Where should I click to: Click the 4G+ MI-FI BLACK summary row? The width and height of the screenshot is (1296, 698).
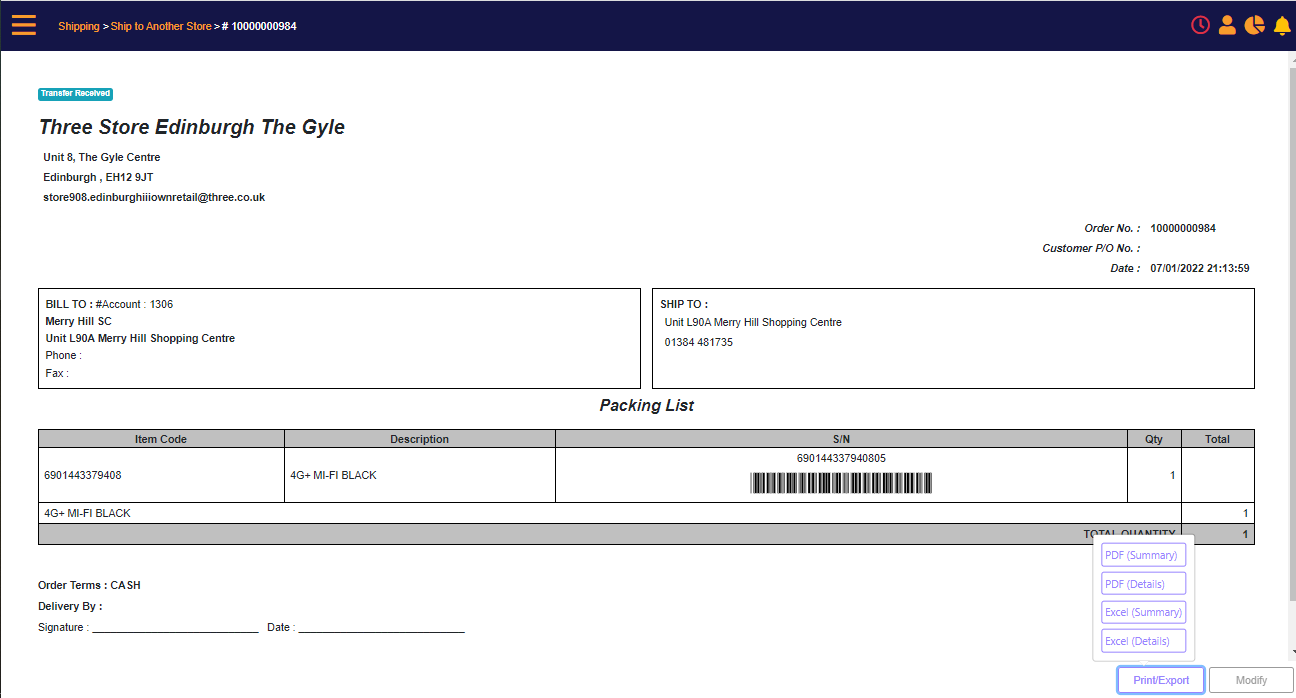pyautogui.click(x=646, y=513)
